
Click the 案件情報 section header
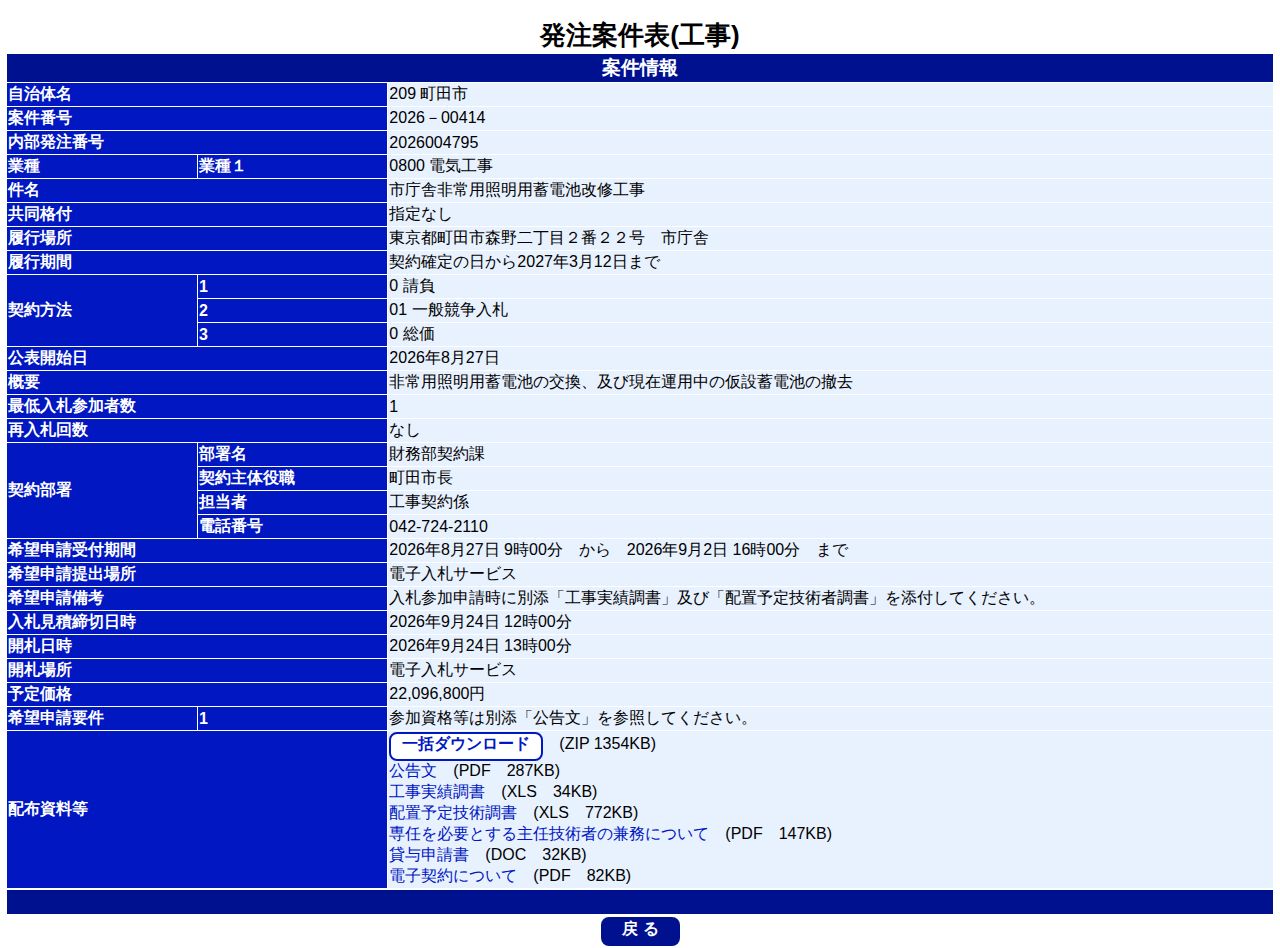[x=640, y=68]
